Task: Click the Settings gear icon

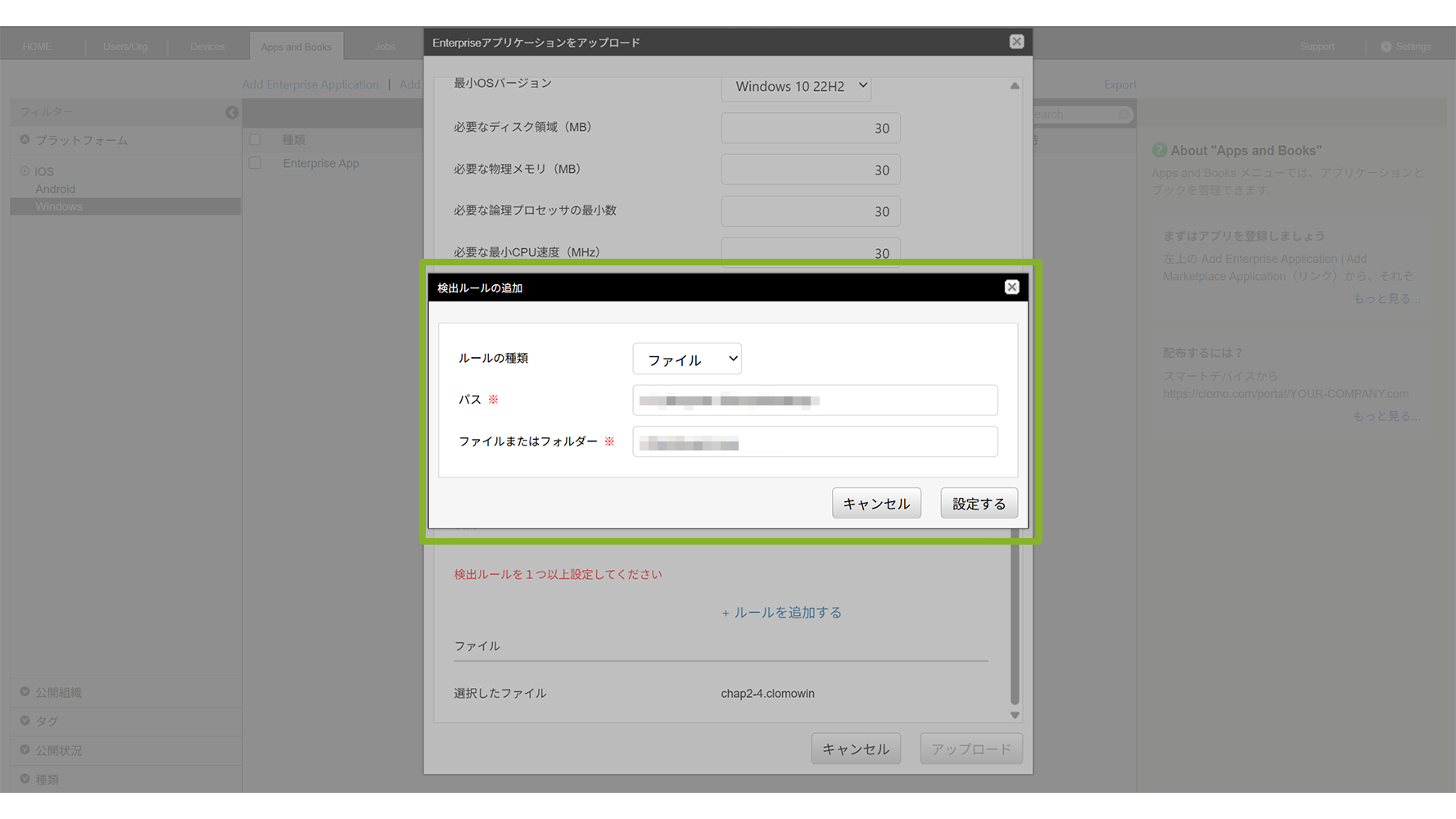Action: tap(1386, 47)
